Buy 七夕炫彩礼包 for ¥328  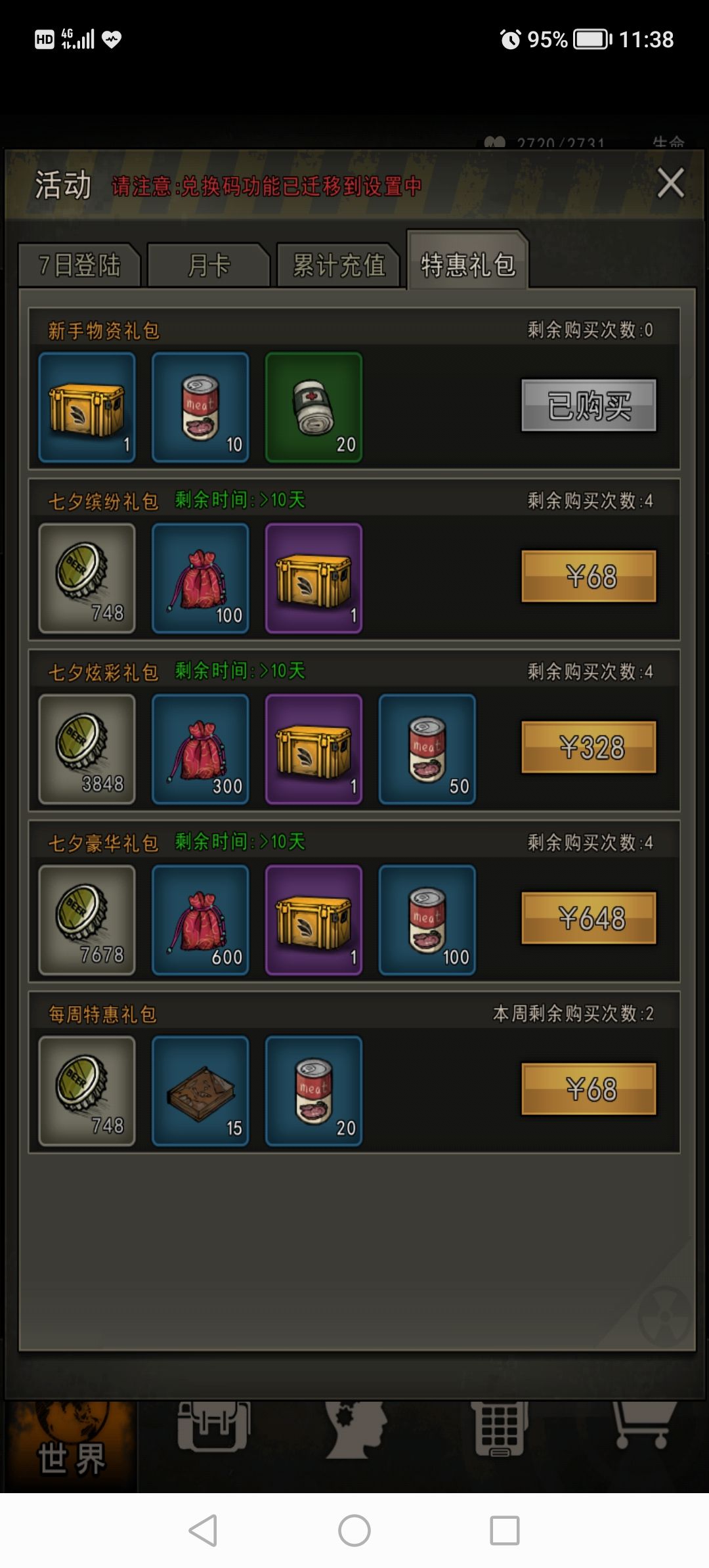coord(589,747)
